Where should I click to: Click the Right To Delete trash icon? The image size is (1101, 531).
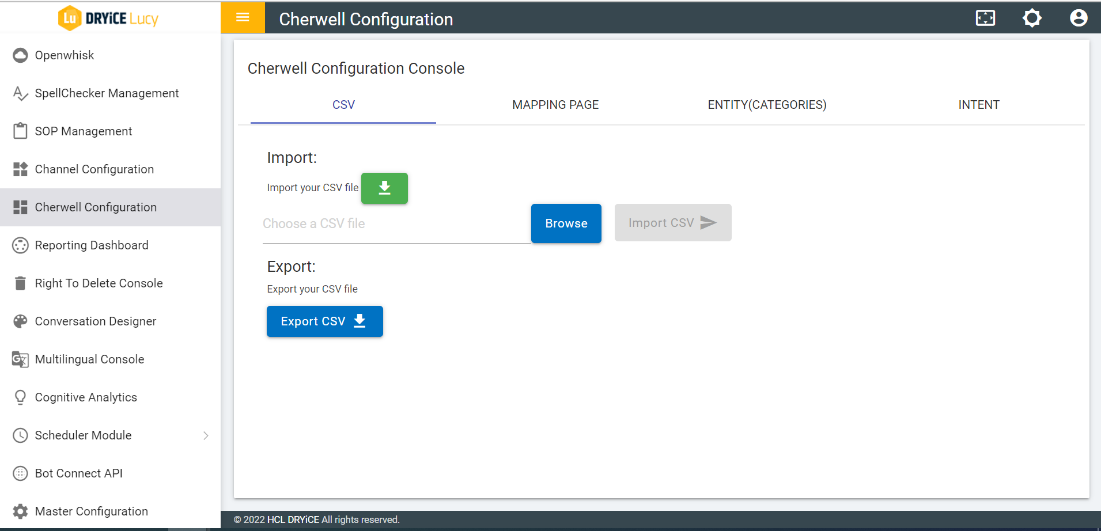pos(20,283)
